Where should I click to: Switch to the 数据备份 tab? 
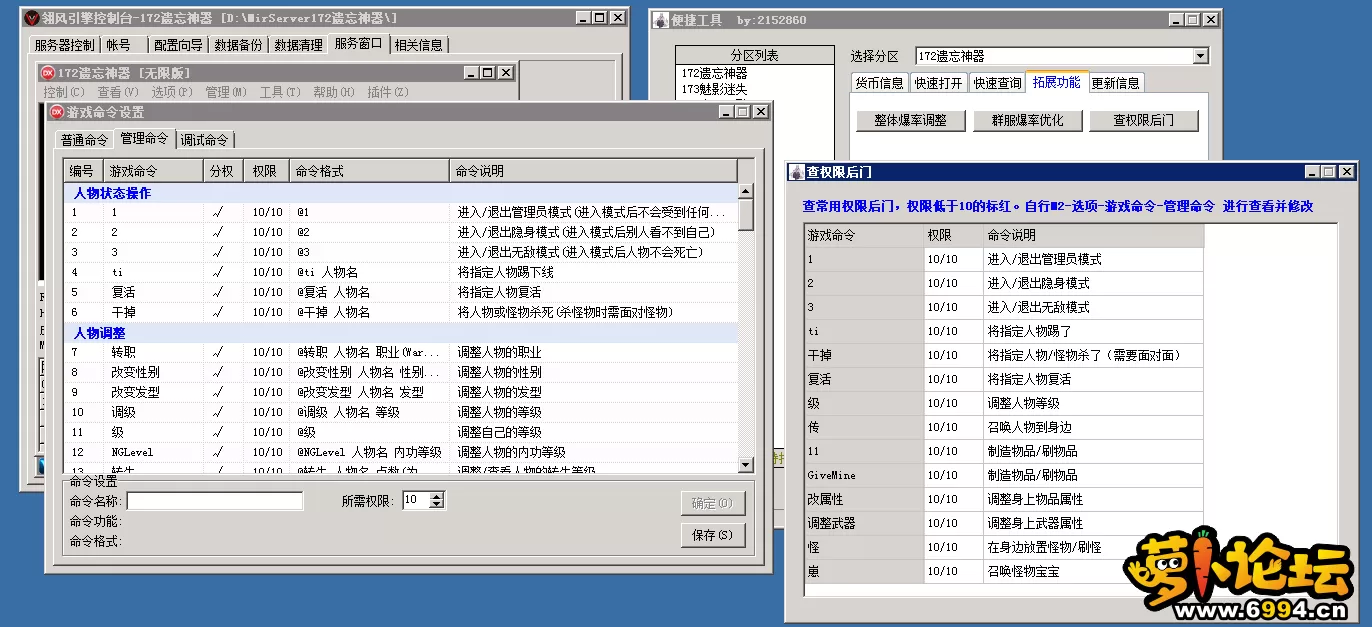pos(239,45)
